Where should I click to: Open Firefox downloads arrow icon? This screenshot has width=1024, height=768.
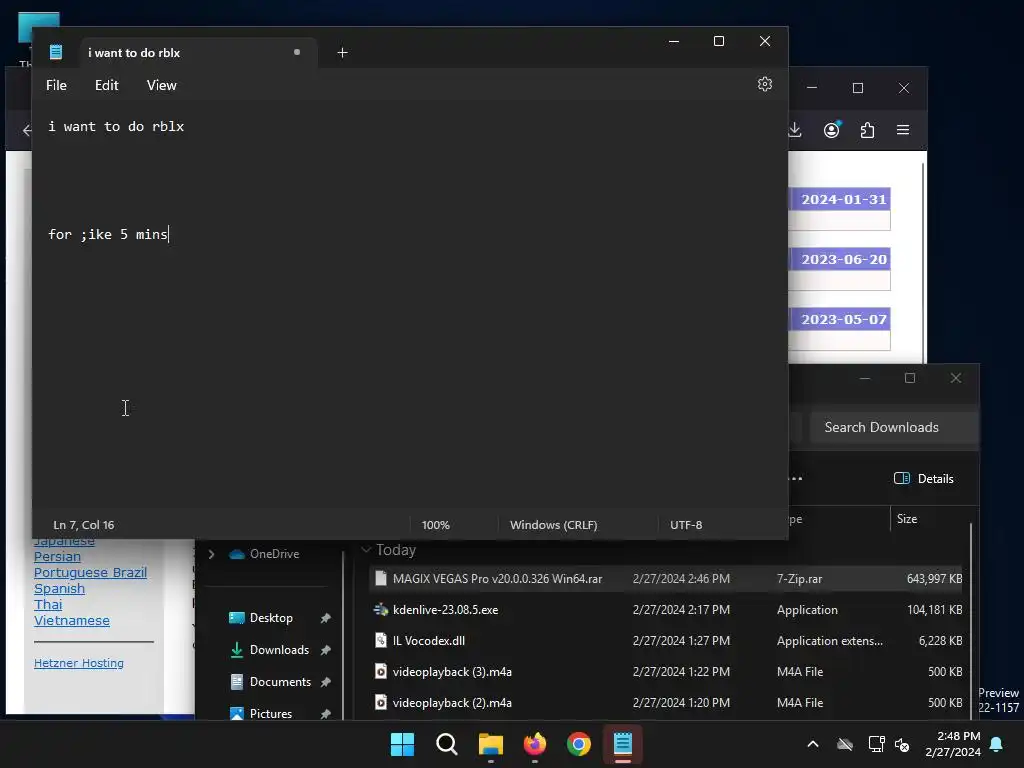click(x=795, y=130)
